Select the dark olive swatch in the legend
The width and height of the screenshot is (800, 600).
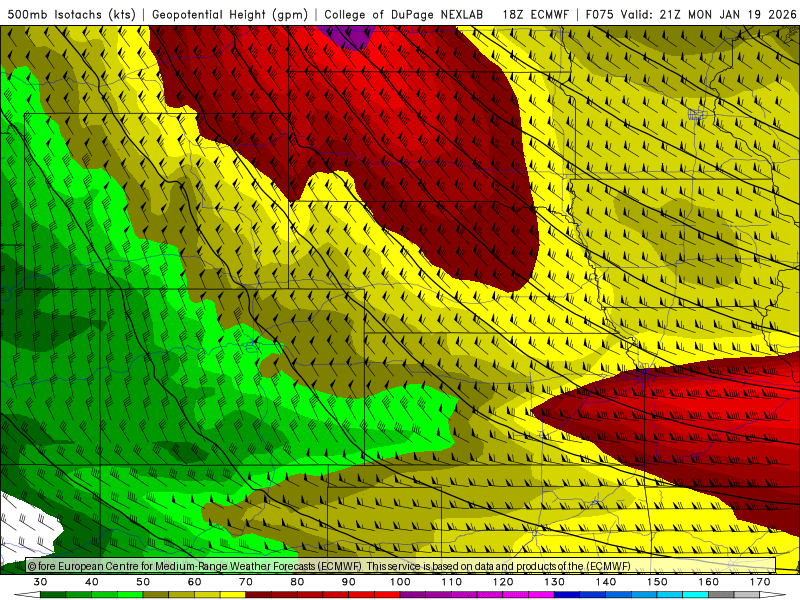coord(156,594)
